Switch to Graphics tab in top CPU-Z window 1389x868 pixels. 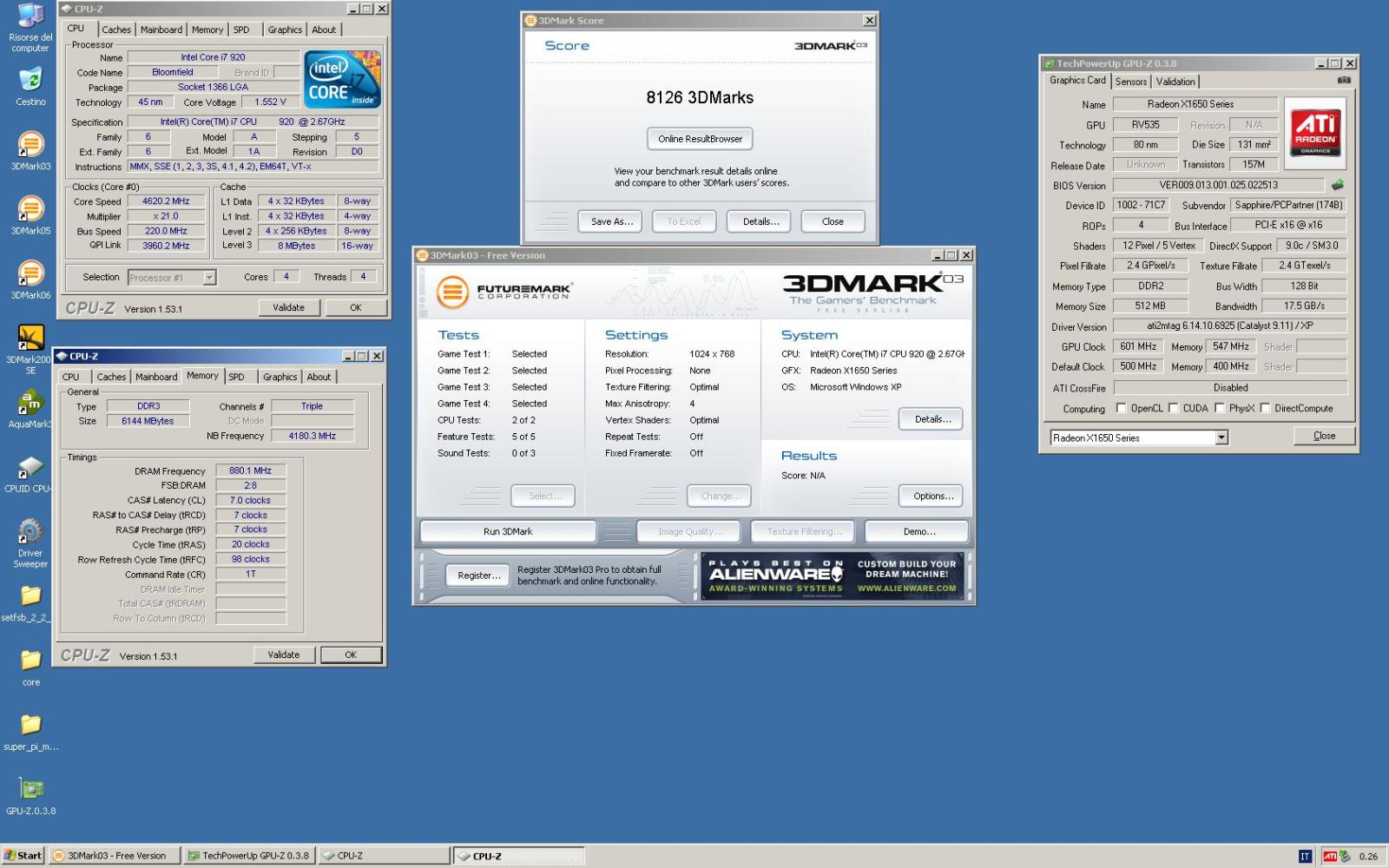pos(285,30)
